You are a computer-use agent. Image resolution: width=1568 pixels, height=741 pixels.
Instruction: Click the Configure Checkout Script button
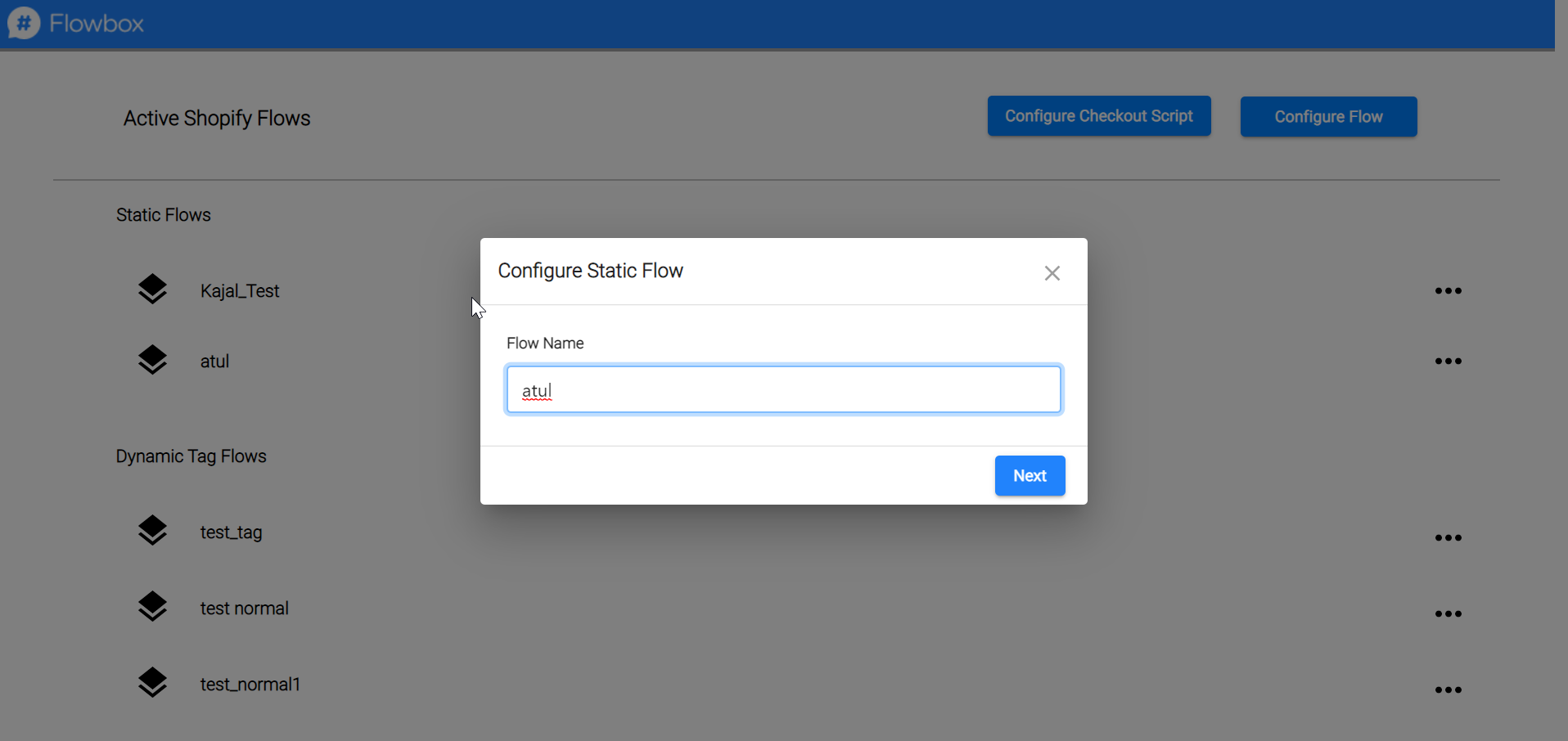pyautogui.click(x=1098, y=116)
